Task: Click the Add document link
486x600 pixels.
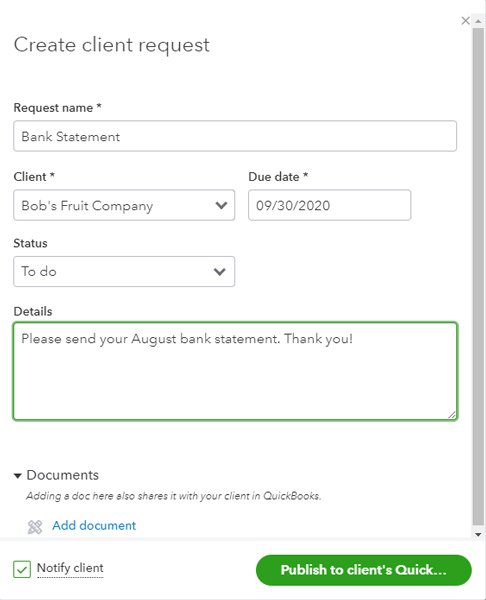Action: (94, 525)
